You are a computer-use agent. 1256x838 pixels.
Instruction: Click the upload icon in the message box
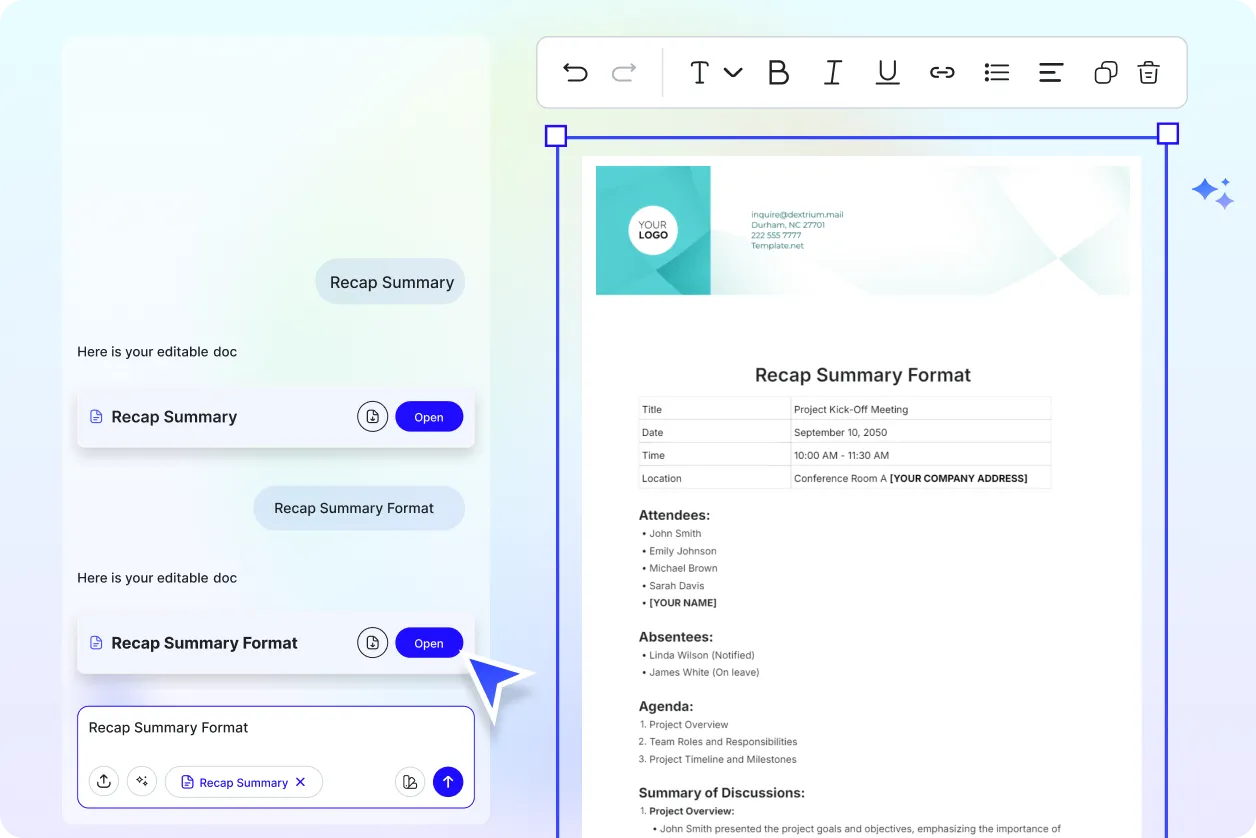click(104, 781)
